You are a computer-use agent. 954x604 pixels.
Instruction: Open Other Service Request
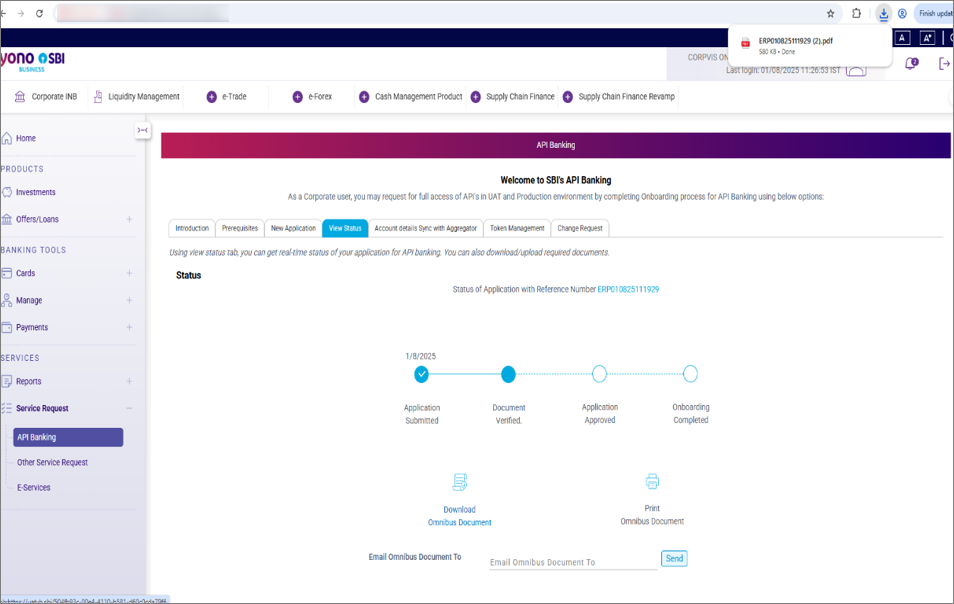click(52, 462)
